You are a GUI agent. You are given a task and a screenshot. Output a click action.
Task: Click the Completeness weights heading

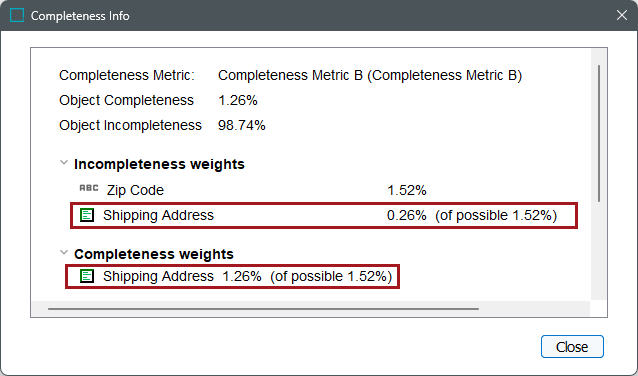point(154,254)
